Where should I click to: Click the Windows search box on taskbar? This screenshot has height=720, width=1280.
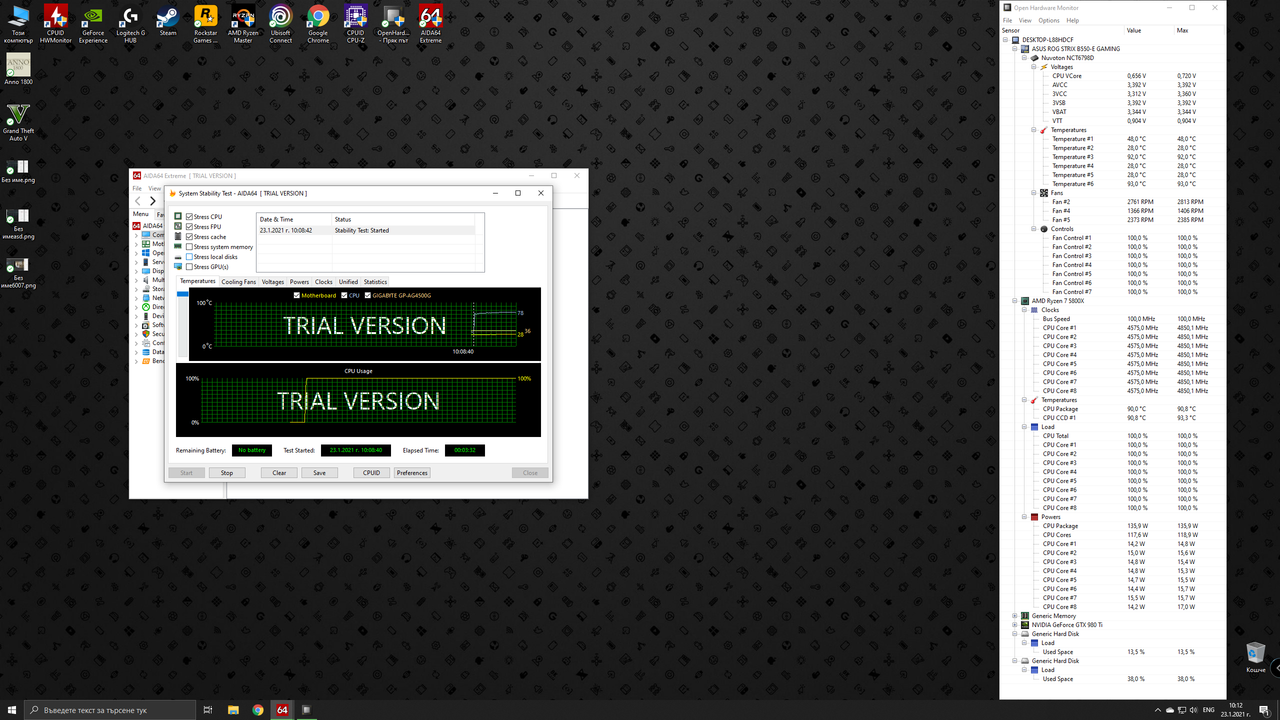coord(108,710)
